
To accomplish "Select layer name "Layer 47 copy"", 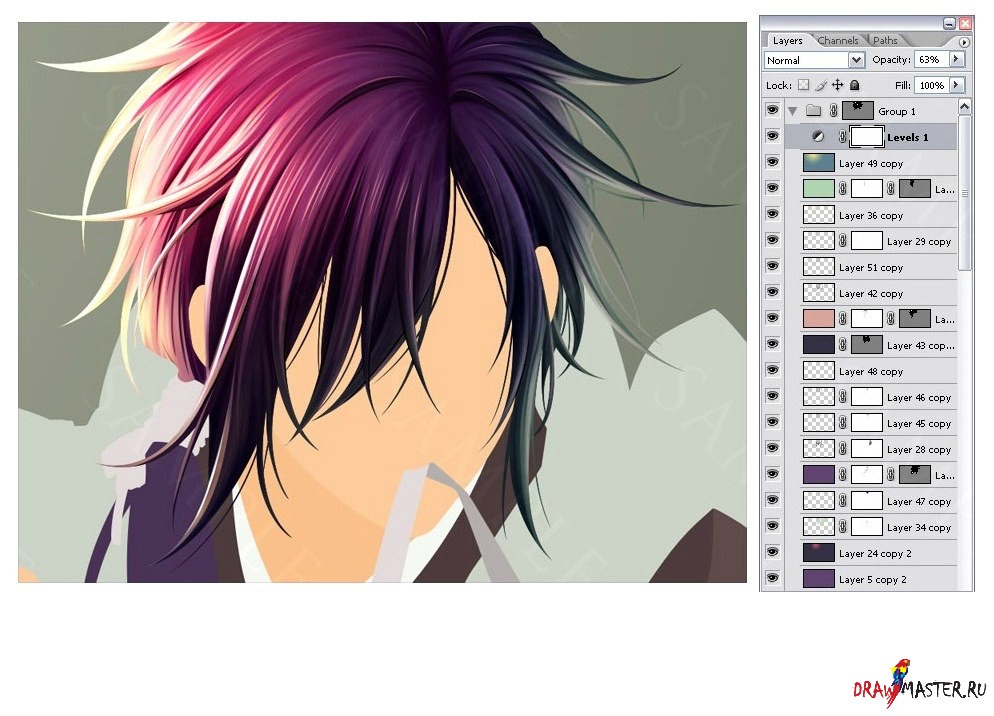I will coord(919,502).
